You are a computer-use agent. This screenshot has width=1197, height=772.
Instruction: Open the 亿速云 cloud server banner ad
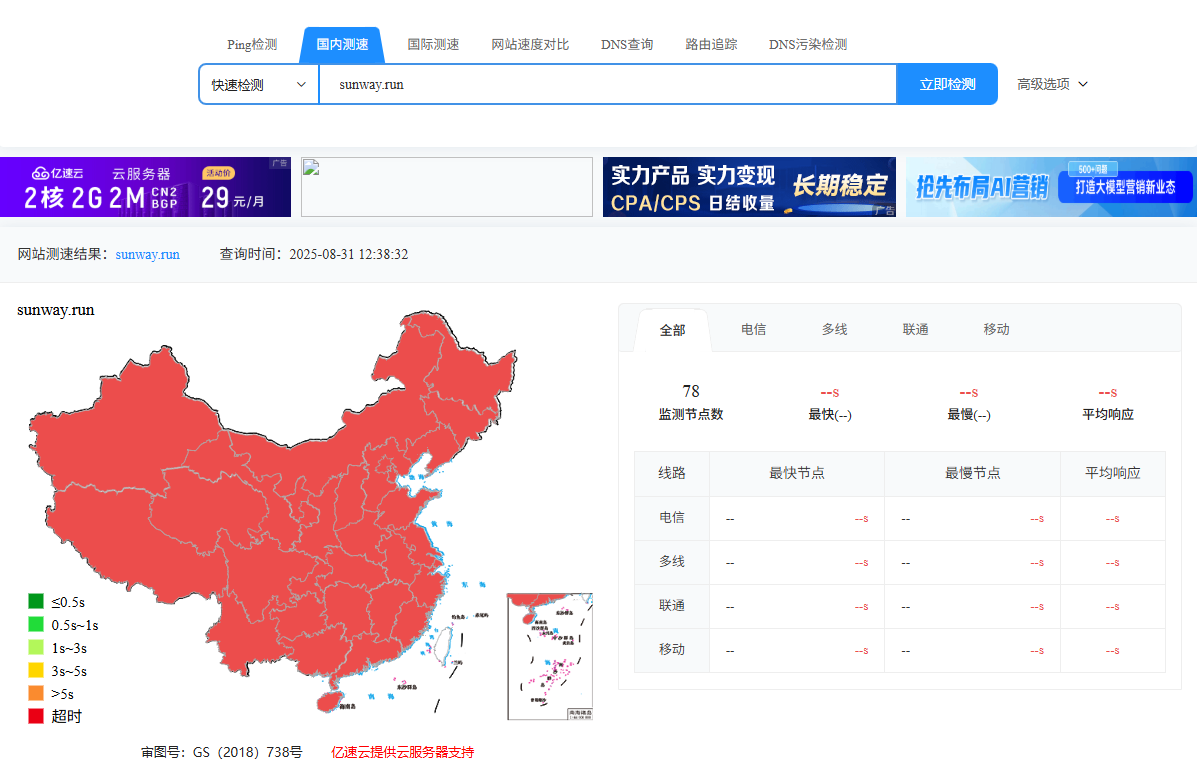(145, 187)
